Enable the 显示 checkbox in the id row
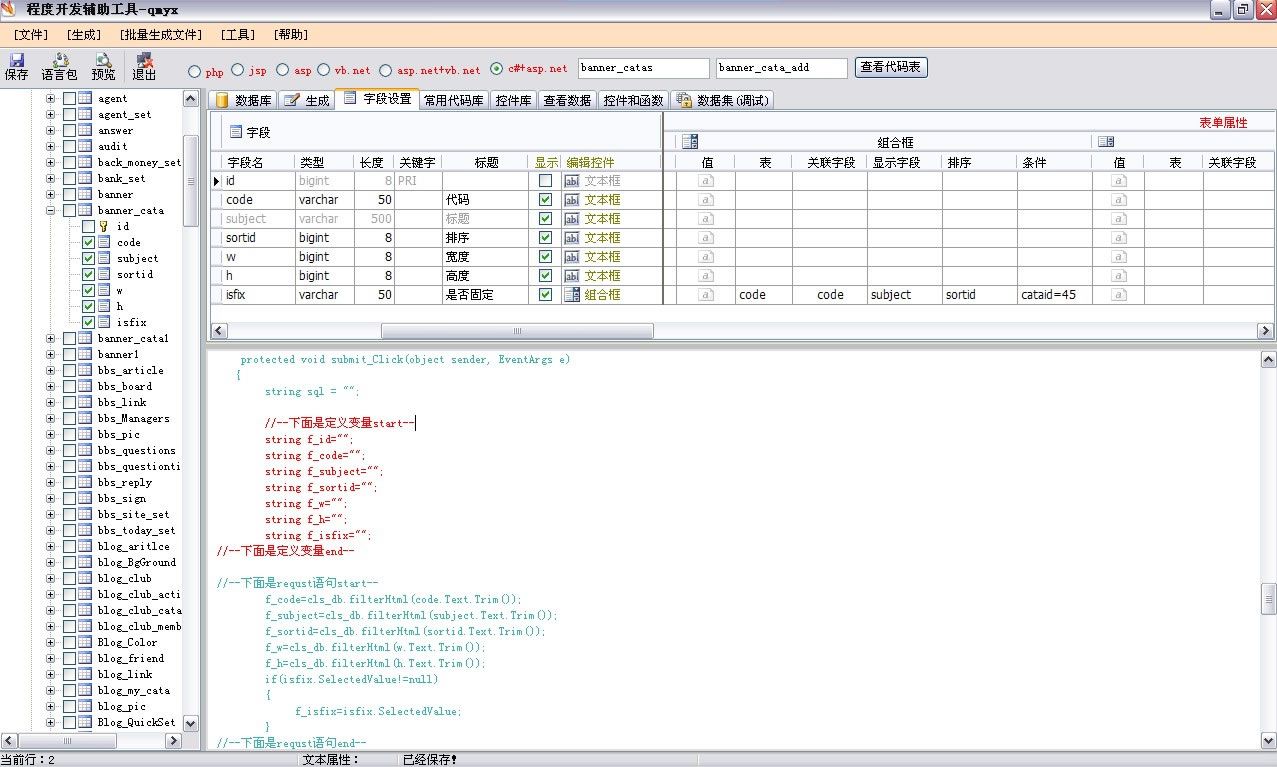Image resolution: width=1277 pixels, height=767 pixels. click(x=545, y=181)
